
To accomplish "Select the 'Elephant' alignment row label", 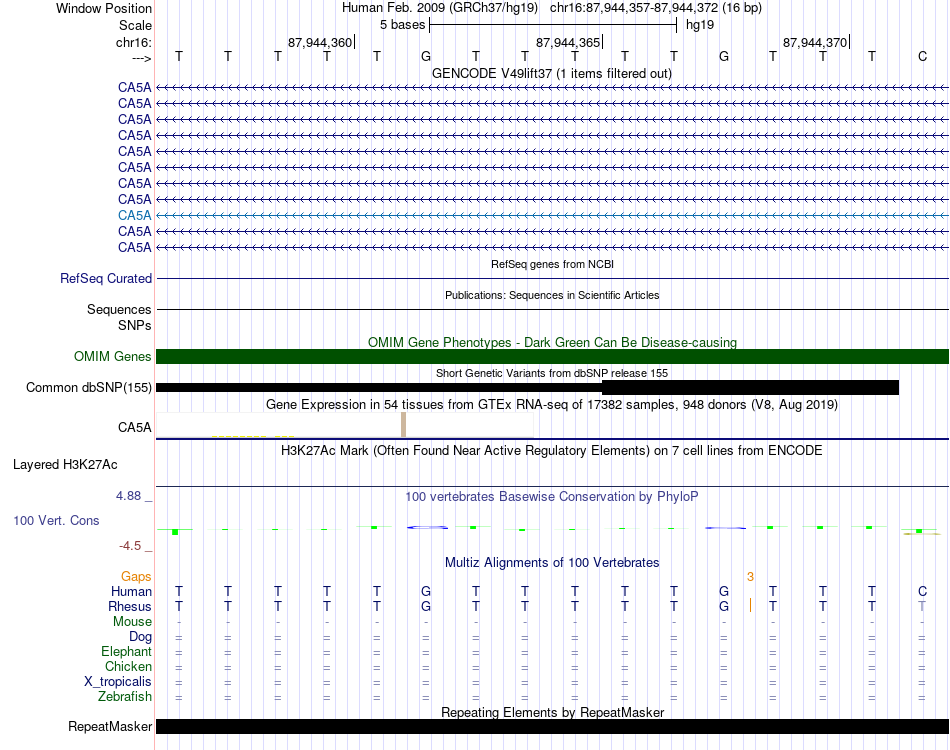I will click(x=126, y=652).
